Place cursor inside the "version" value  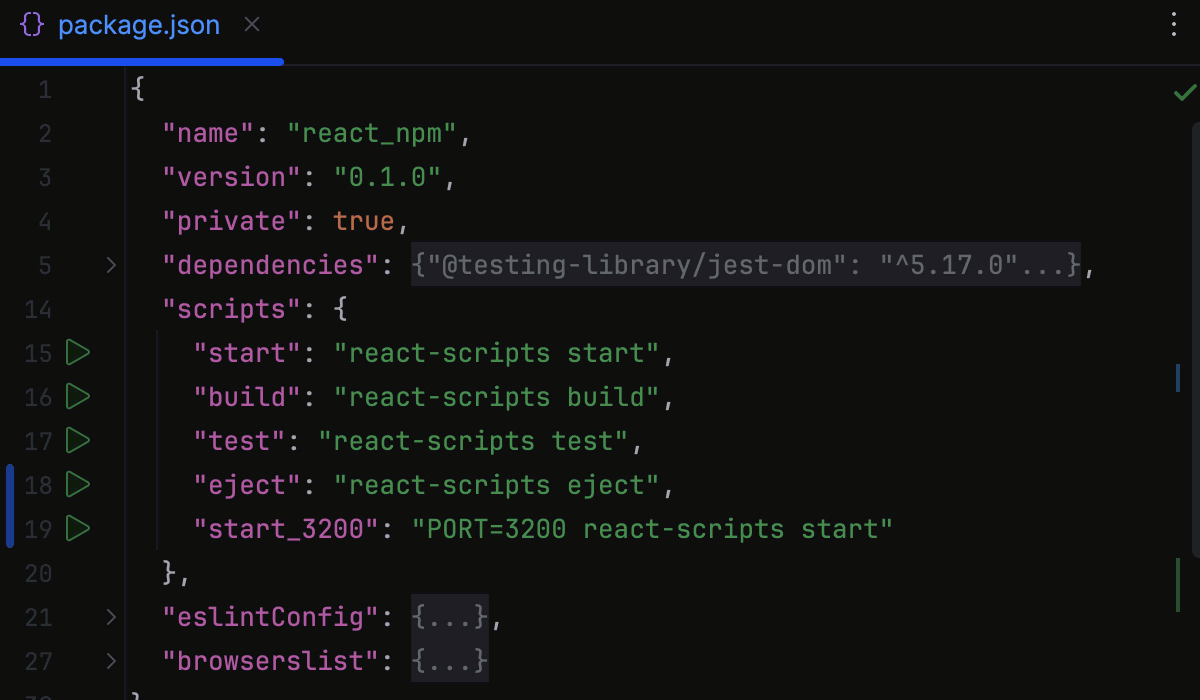tap(385, 177)
